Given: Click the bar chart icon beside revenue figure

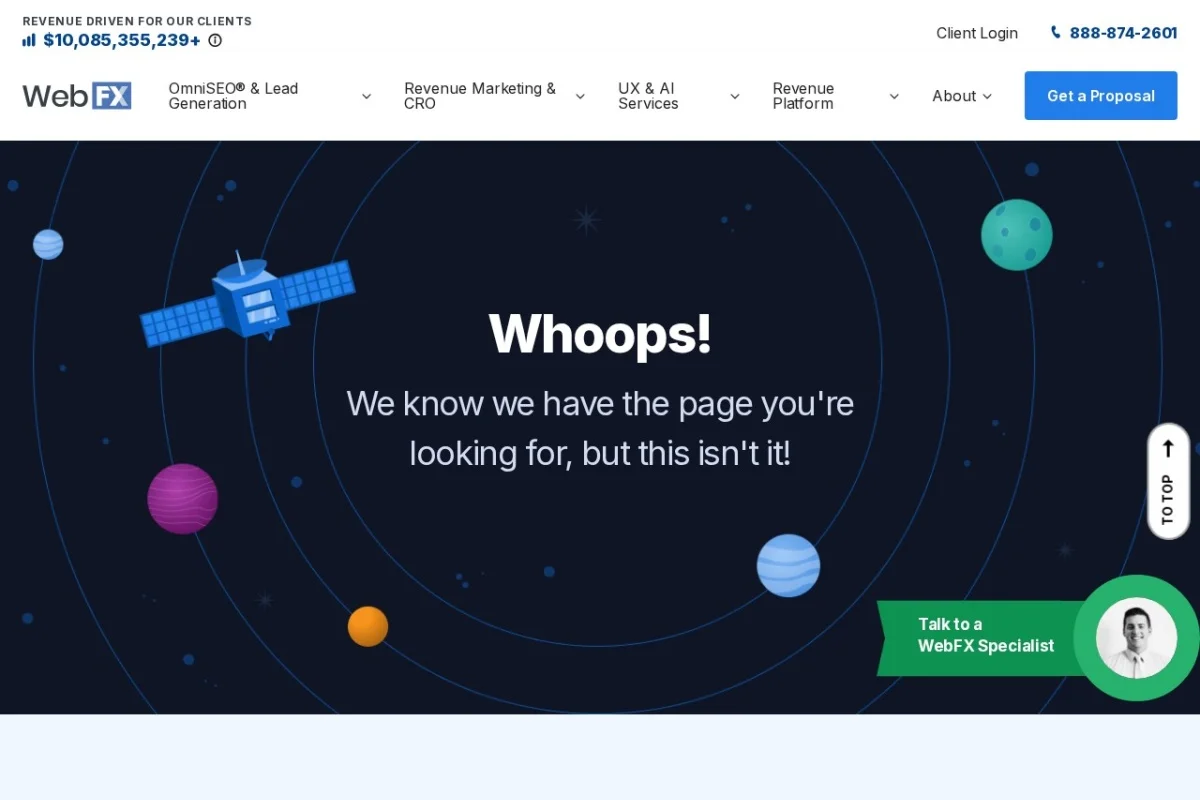Looking at the screenshot, I should click(29, 40).
